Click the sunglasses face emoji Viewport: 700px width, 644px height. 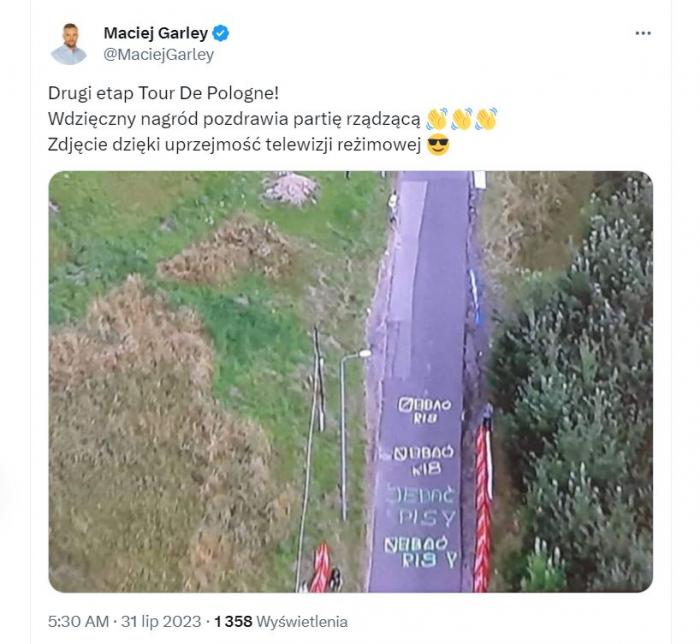pos(438,145)
